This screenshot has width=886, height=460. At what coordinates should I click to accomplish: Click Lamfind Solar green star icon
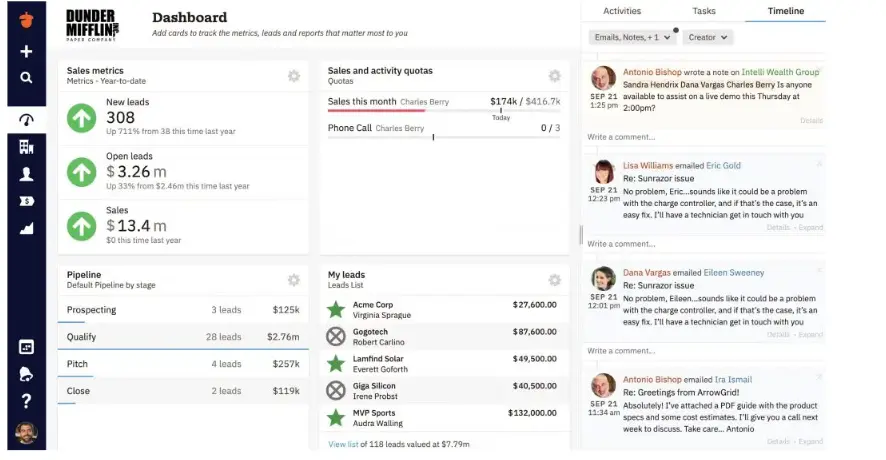click(x=336, y=363)
